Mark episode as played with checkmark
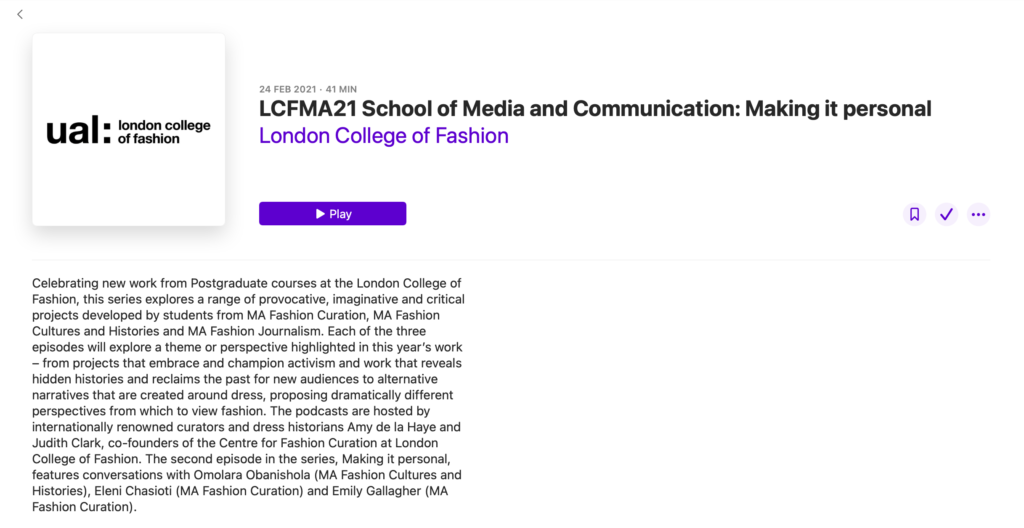This screenshot has height=528, width=1024. pos(946,214)
